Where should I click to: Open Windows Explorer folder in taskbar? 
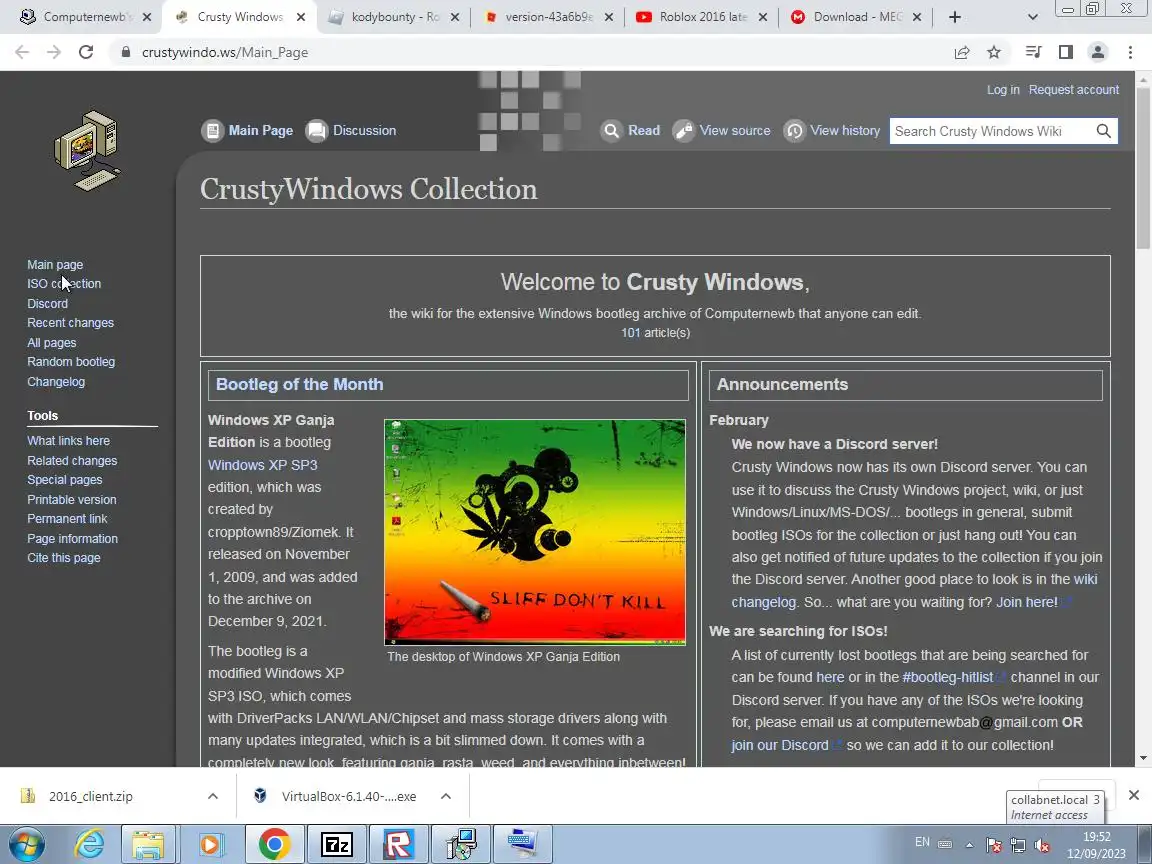pos(148,845)
